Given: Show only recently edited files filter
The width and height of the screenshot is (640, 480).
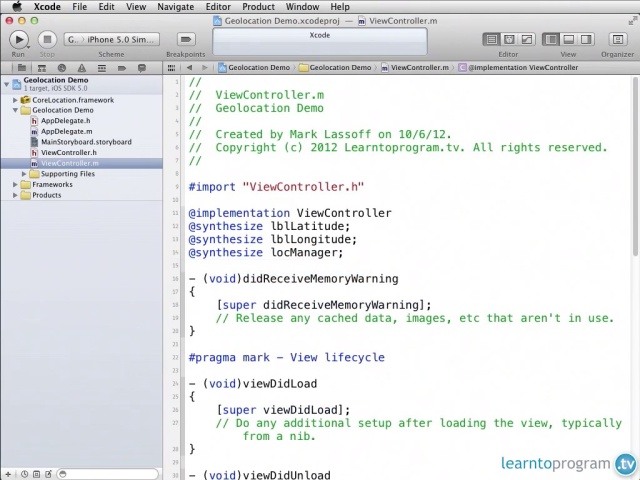Looking at the screenshot, I should tap(24, 474).
